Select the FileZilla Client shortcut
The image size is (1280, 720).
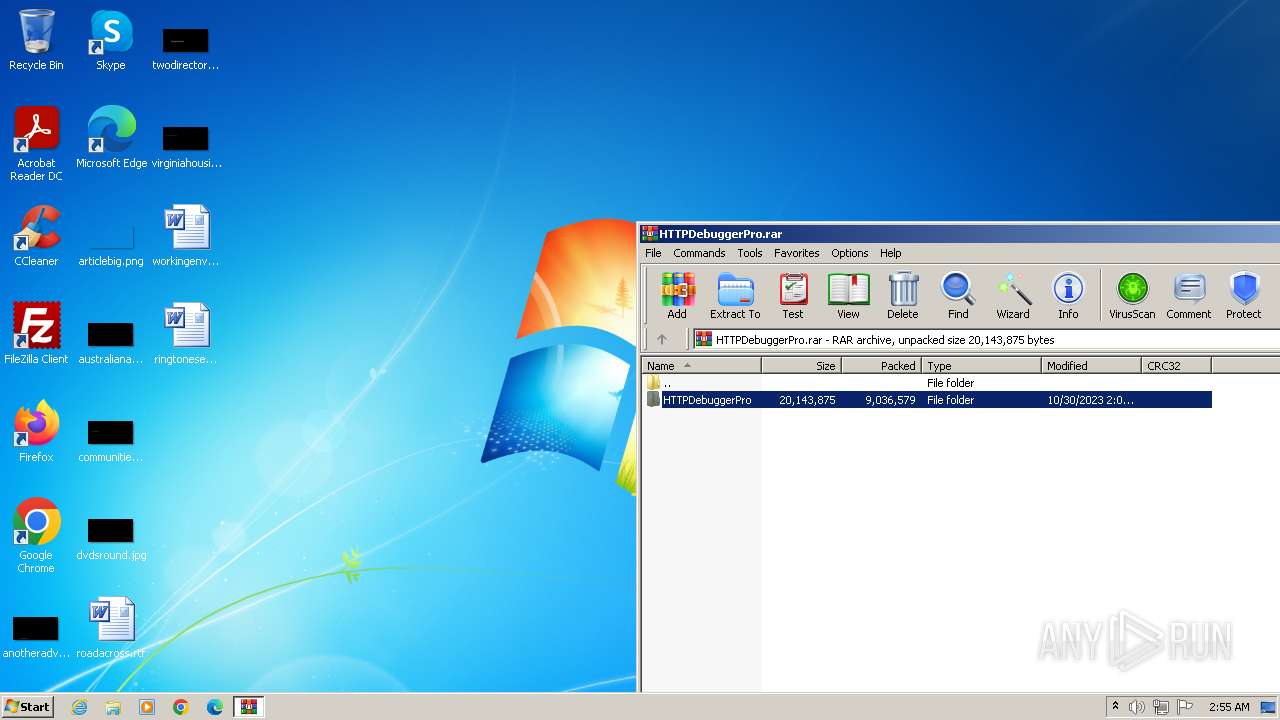pyautogui.click(x=36, y=333)
